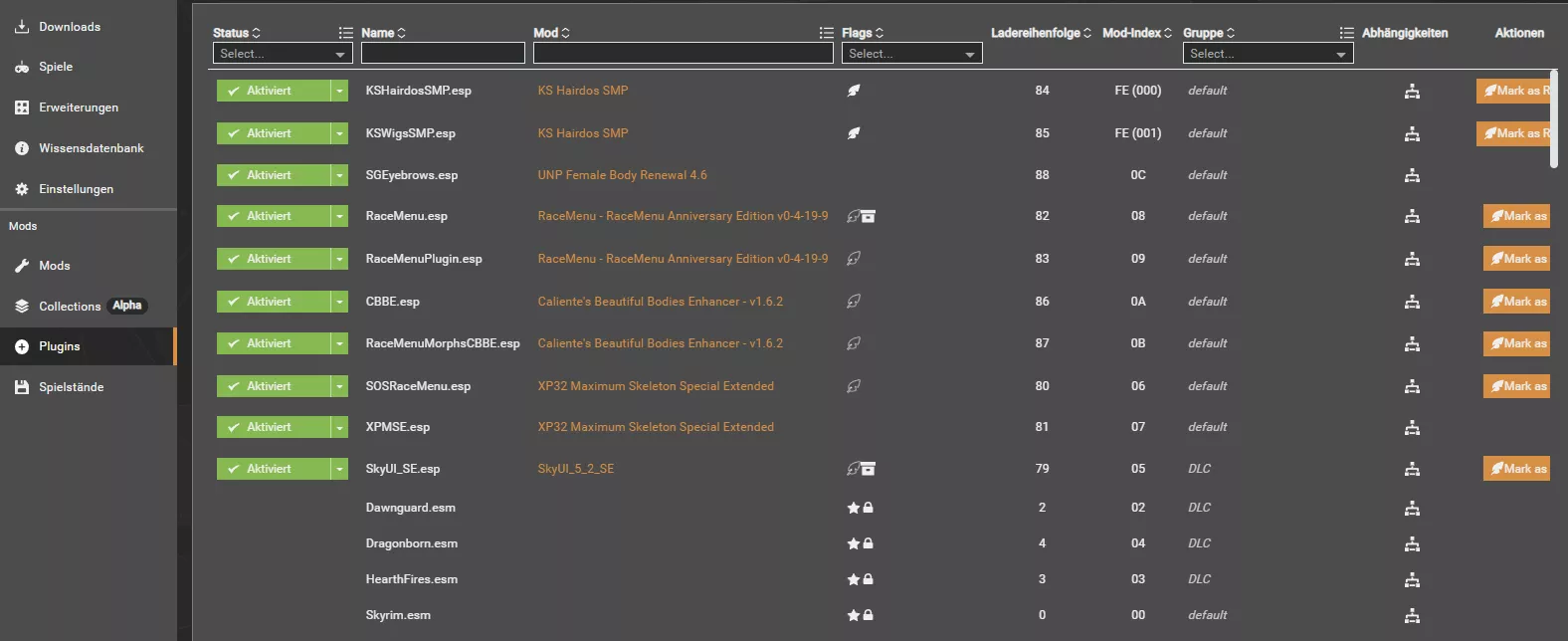Toggle Aktiviert status for KSHairdosSMP.esp
This screenshot has width=1568, height=641.
click(274, 91)
